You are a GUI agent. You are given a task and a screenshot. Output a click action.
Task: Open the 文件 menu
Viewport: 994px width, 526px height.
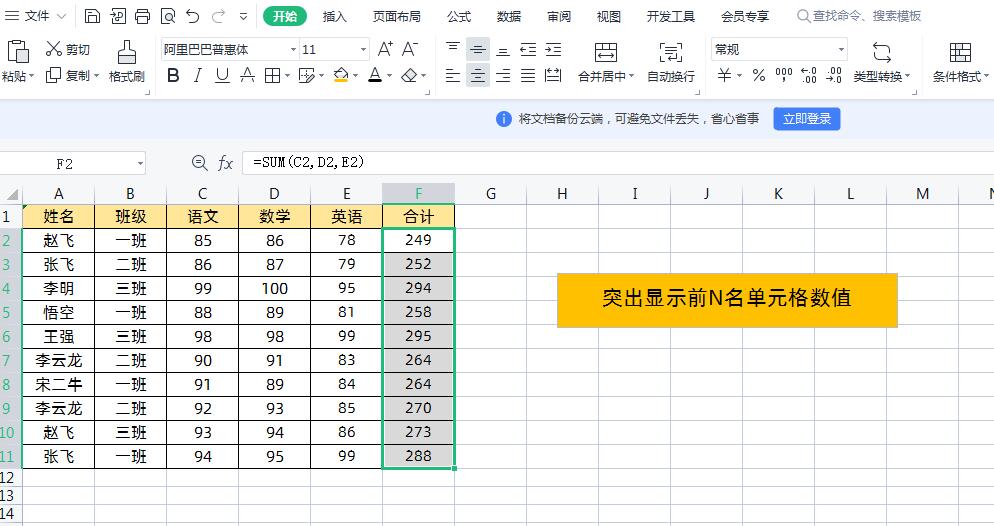[x=35, y=16]
